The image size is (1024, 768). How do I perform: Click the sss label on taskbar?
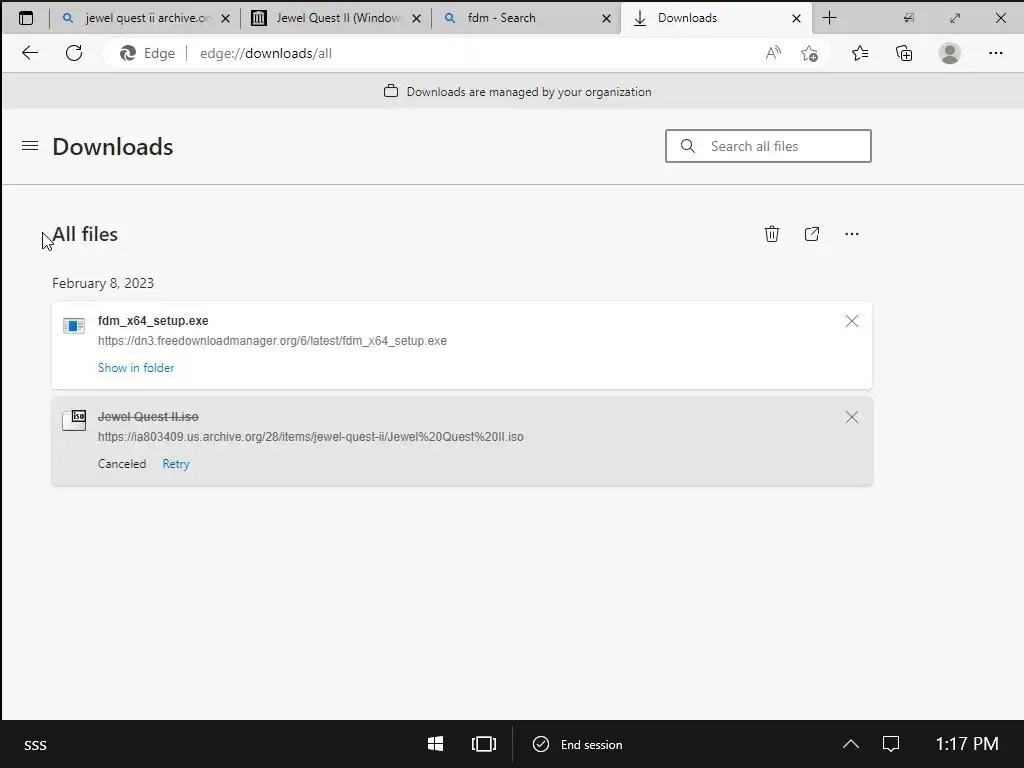(x=35, y=745)
